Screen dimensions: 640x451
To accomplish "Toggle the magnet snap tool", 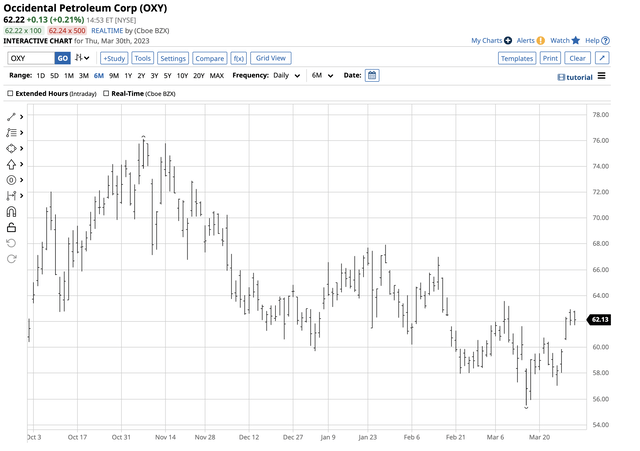I will pyautogui.click(x=11, y=211).
